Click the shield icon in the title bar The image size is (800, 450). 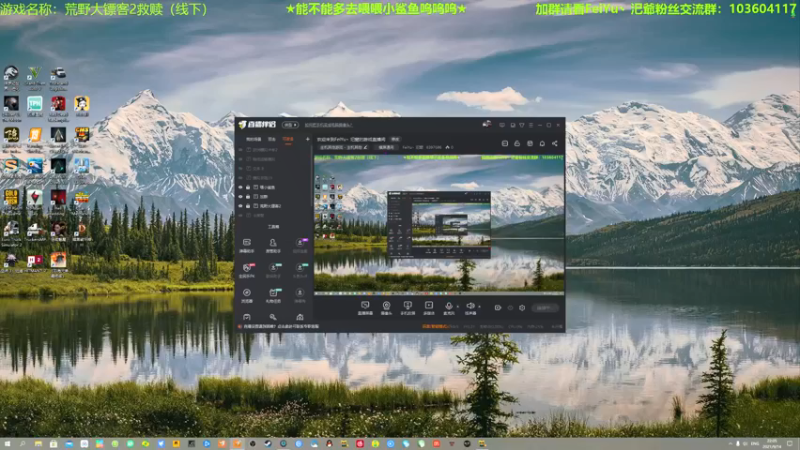521,125
